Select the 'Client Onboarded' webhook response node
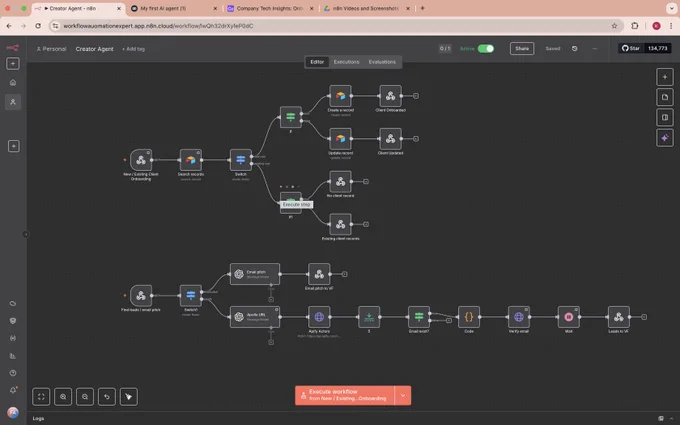This screenshot has width=680, height=425. [390, 96]
